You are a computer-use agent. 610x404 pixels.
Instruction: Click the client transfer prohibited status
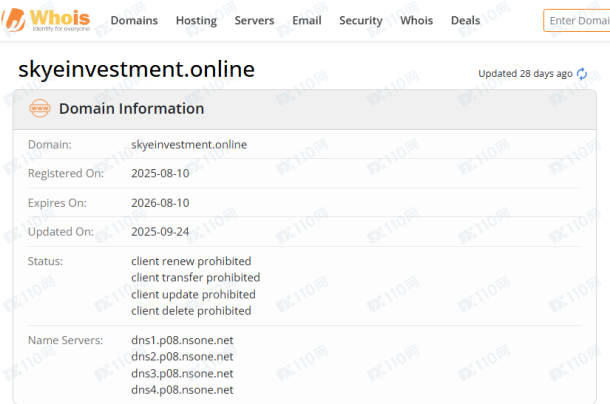195,277
